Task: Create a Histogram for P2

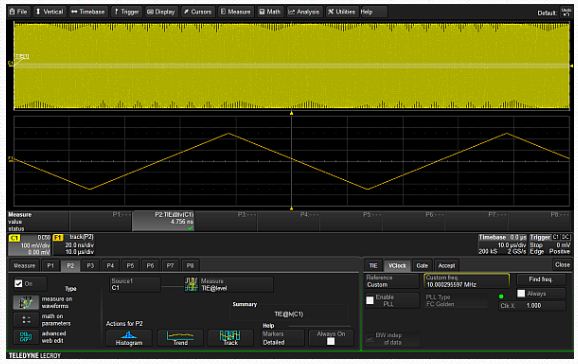Action: point(129,338)
